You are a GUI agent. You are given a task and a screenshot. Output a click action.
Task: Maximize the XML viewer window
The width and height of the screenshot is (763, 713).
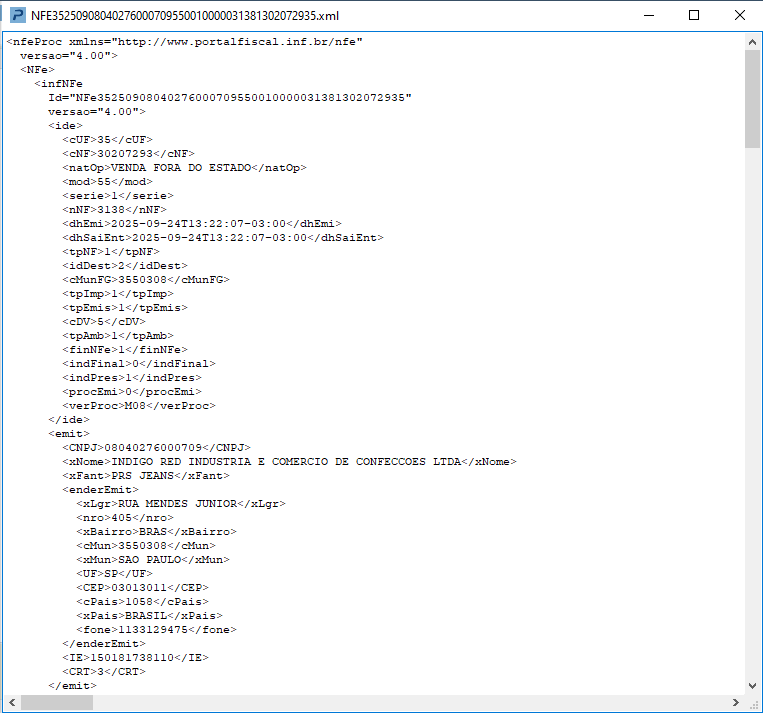(694, 15)
